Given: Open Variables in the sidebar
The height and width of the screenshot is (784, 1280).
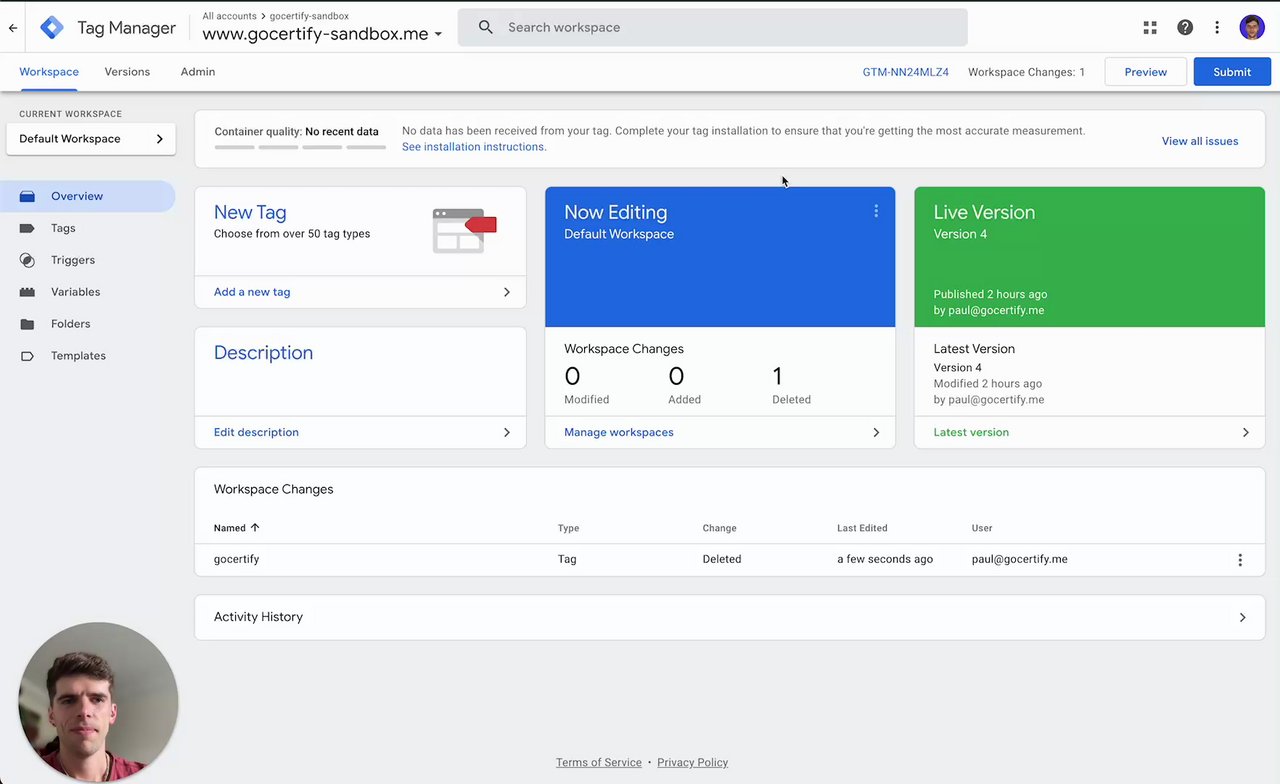Looking at the screenshot, I should pos(76,292).
